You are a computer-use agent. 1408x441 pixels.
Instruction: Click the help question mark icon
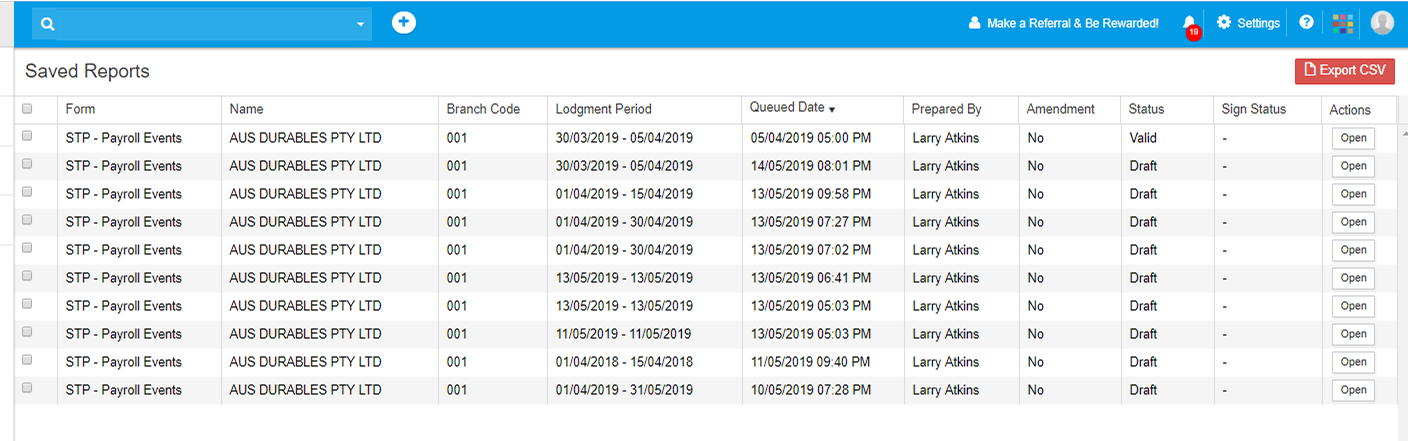[1306, 23]
